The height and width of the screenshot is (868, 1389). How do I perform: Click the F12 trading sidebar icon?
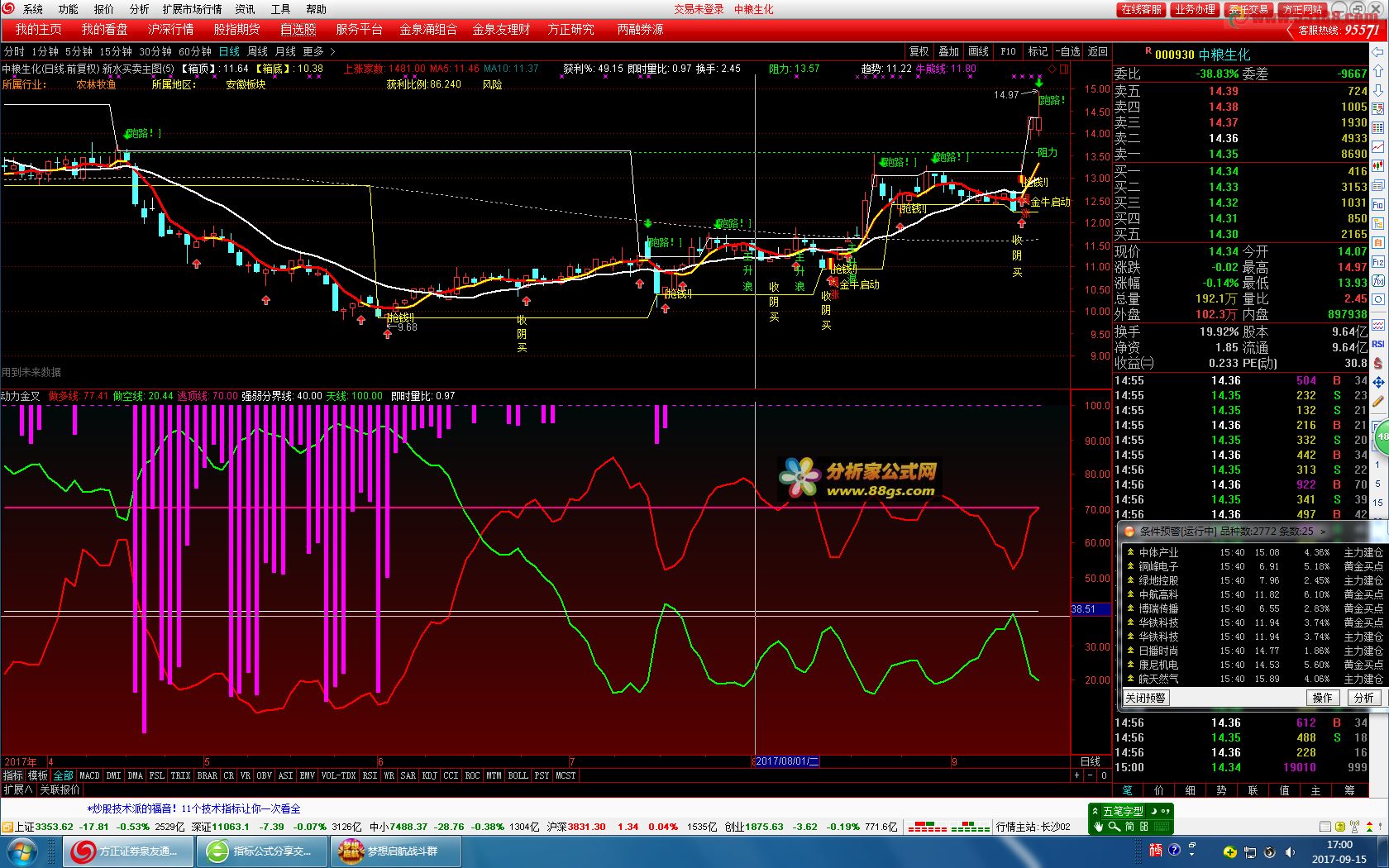[1378, 261]
